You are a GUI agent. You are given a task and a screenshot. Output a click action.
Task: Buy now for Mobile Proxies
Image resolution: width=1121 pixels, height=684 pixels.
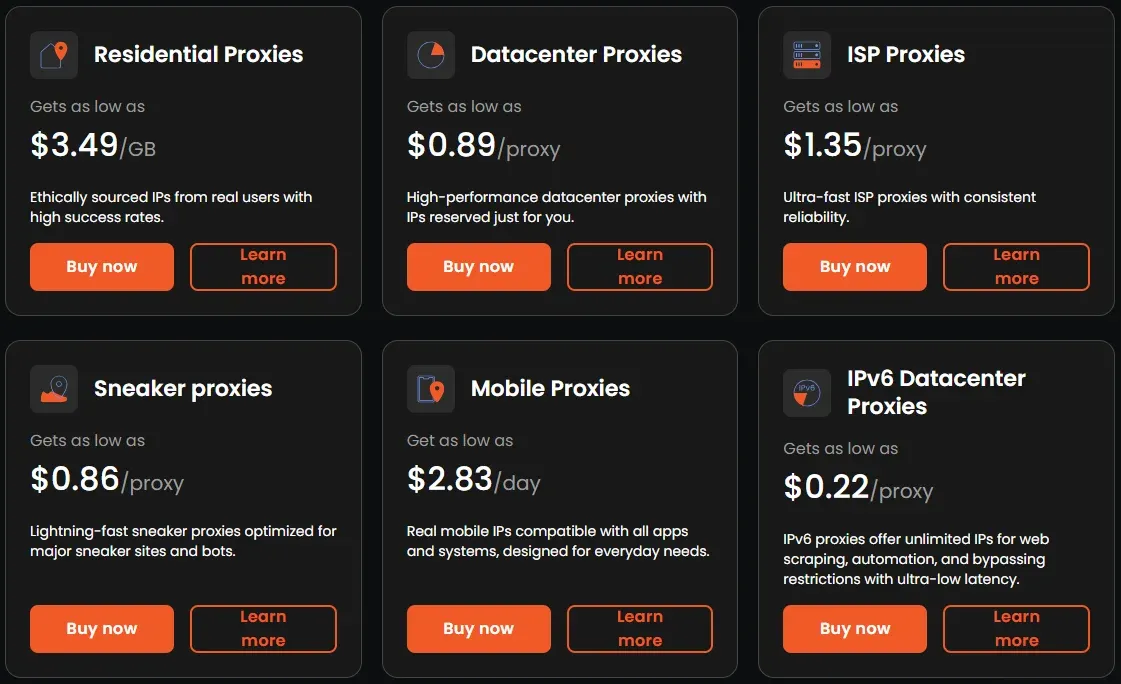(478, 629)
